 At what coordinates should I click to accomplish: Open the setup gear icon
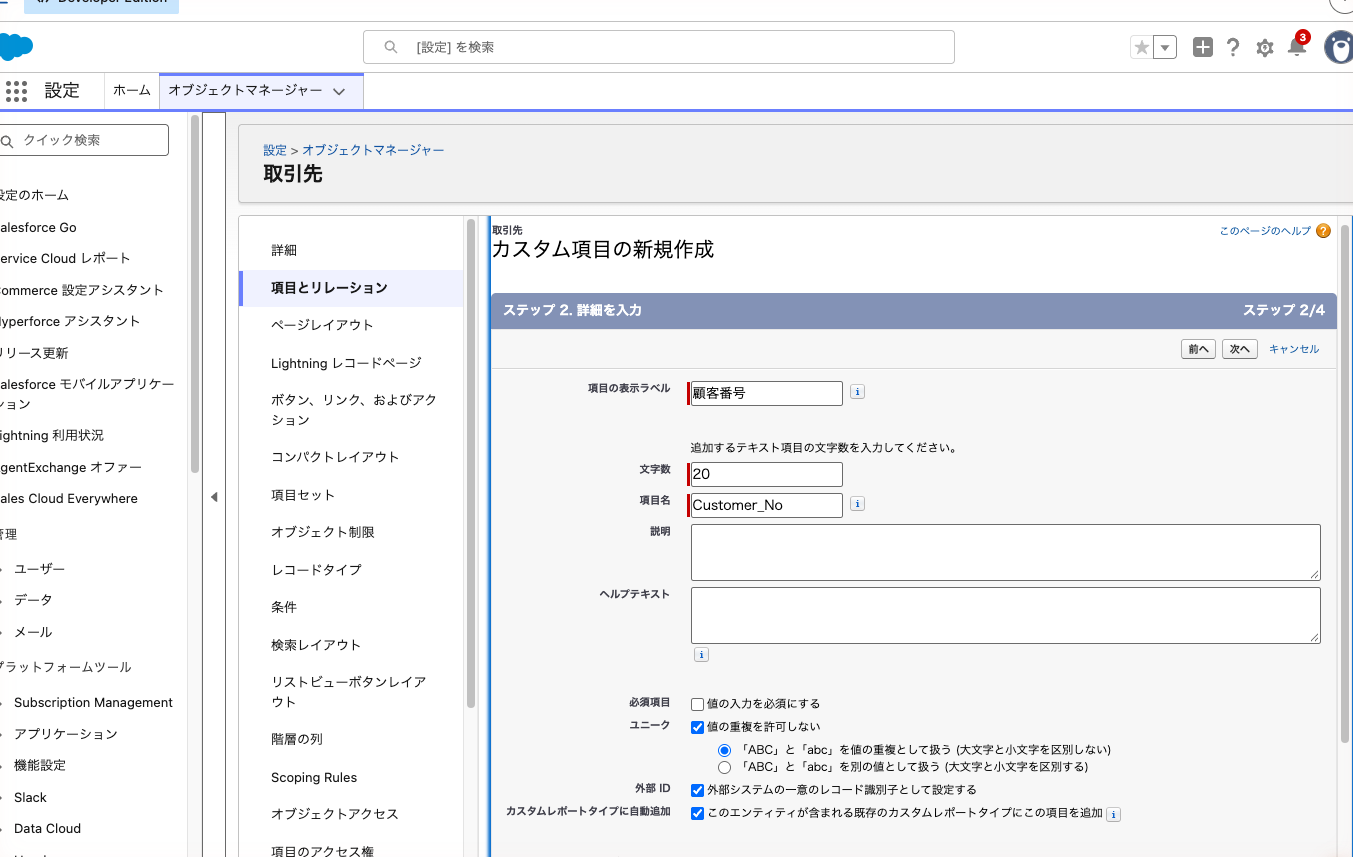tap(1265, 48)
